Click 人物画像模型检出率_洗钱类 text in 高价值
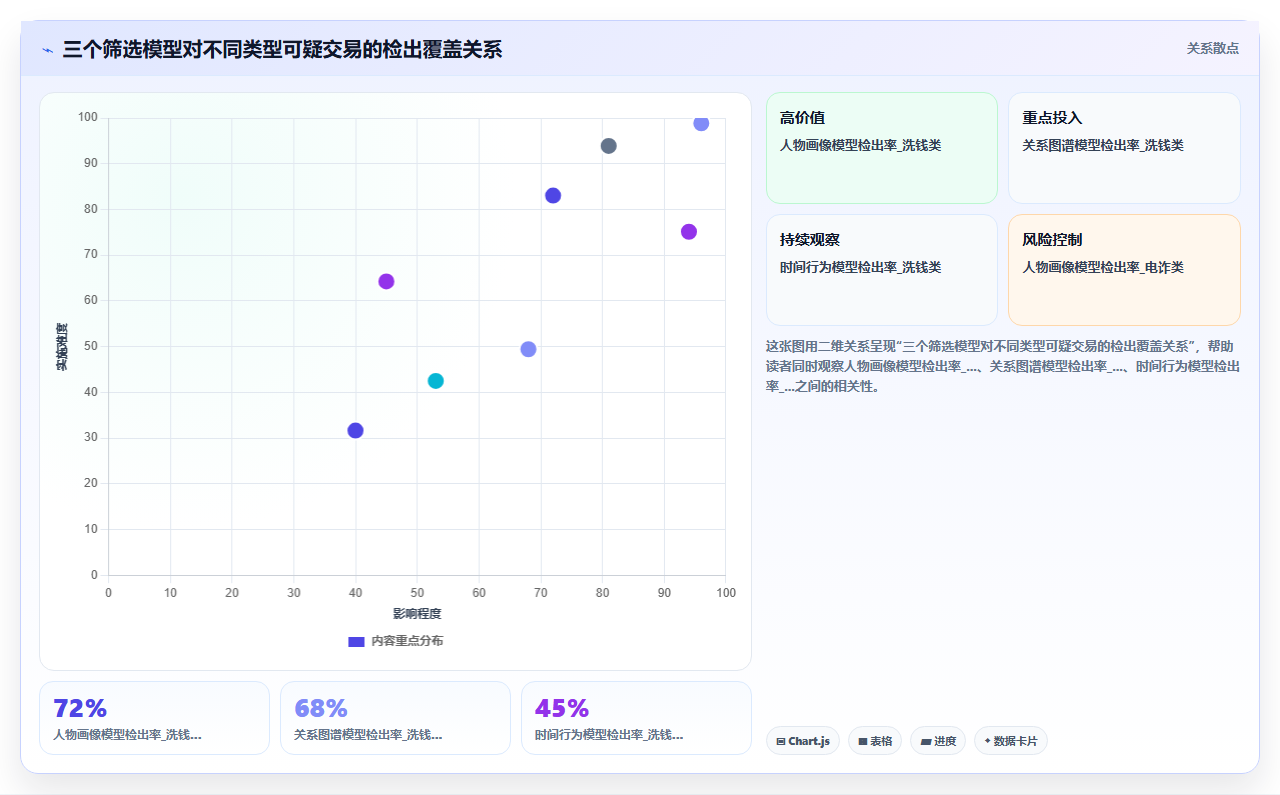 coord(860,145)
